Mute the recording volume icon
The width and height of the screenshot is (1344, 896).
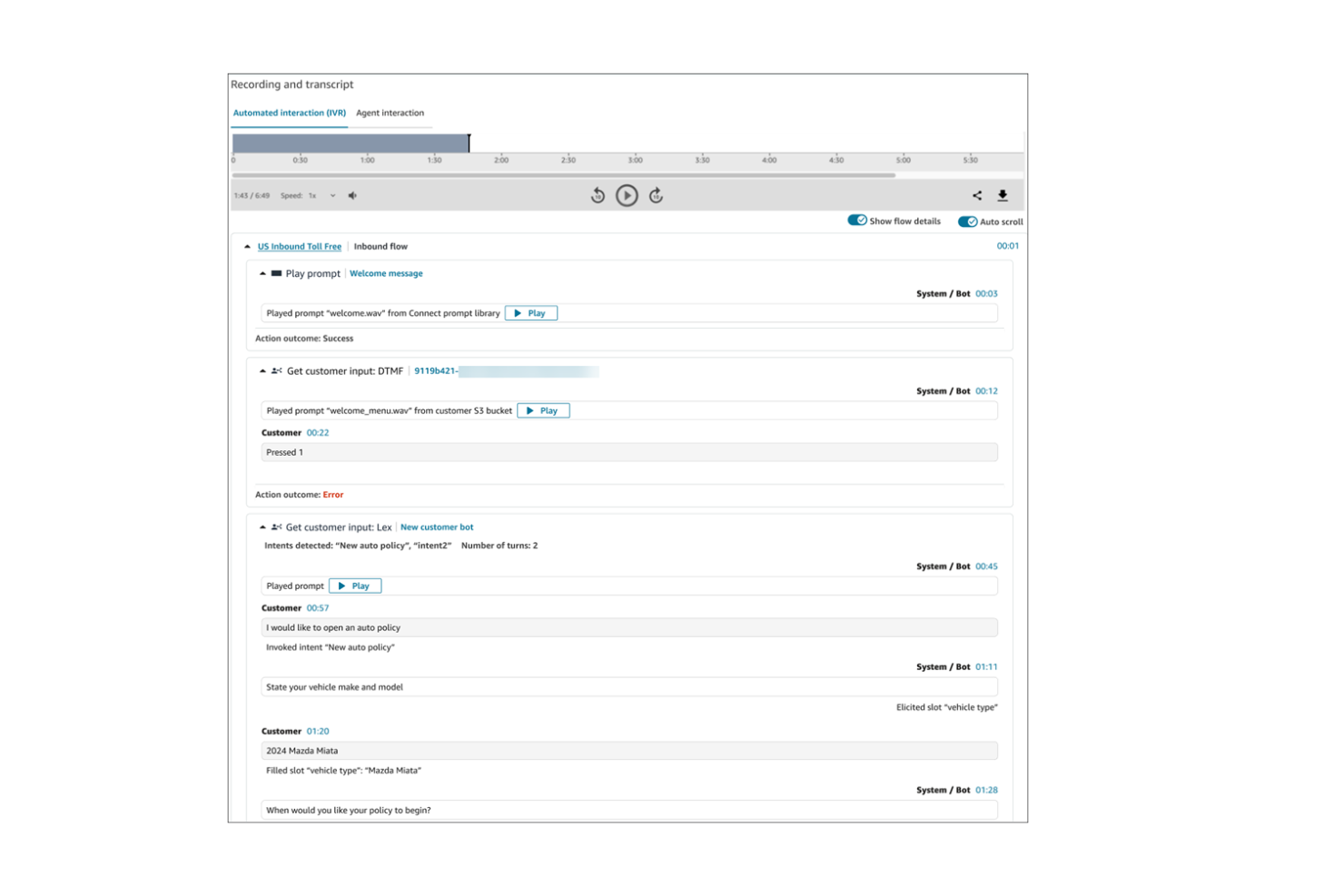pos(352,196)
